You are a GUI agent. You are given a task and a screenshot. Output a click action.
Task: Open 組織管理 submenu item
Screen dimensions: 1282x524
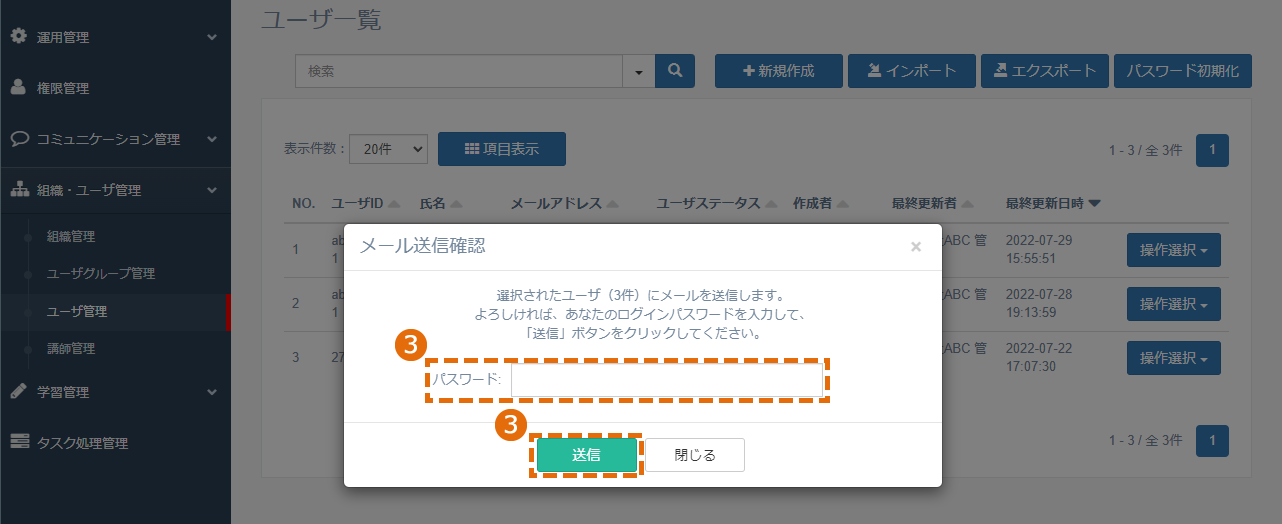(x=71, y=237)
